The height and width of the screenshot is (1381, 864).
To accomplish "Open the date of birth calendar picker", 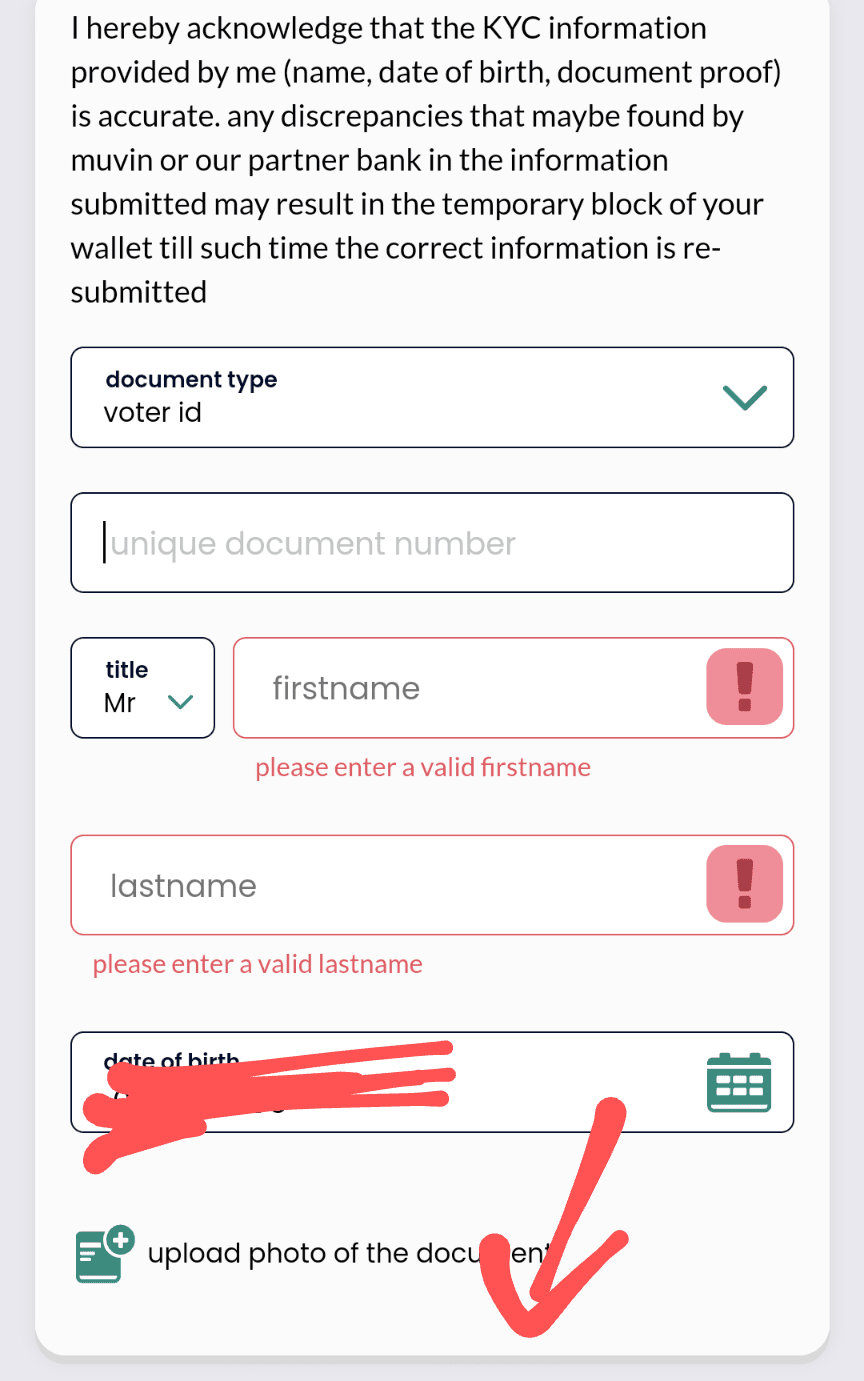I will point(738,1082).
